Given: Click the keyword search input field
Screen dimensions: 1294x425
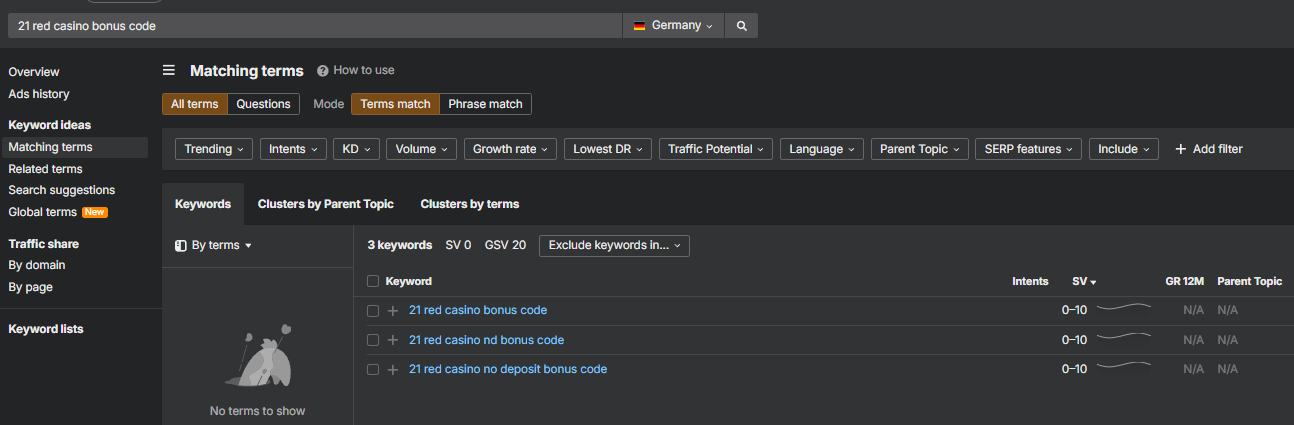Looking at the screenshot, I should point(315,26).
